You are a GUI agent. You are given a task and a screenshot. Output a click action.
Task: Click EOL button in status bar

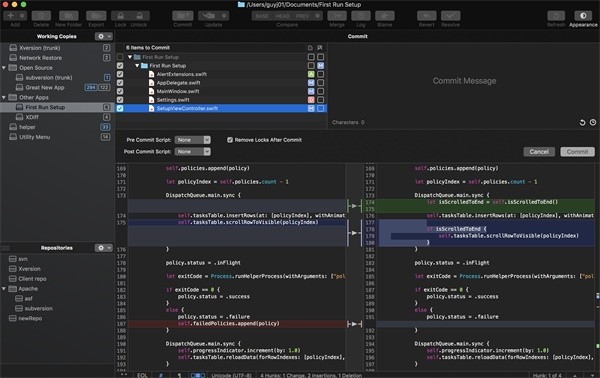142,375
